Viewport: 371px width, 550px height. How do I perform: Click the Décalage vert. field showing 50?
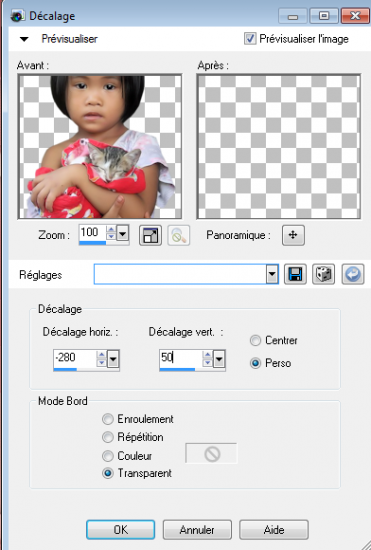(x=180, y=358)
